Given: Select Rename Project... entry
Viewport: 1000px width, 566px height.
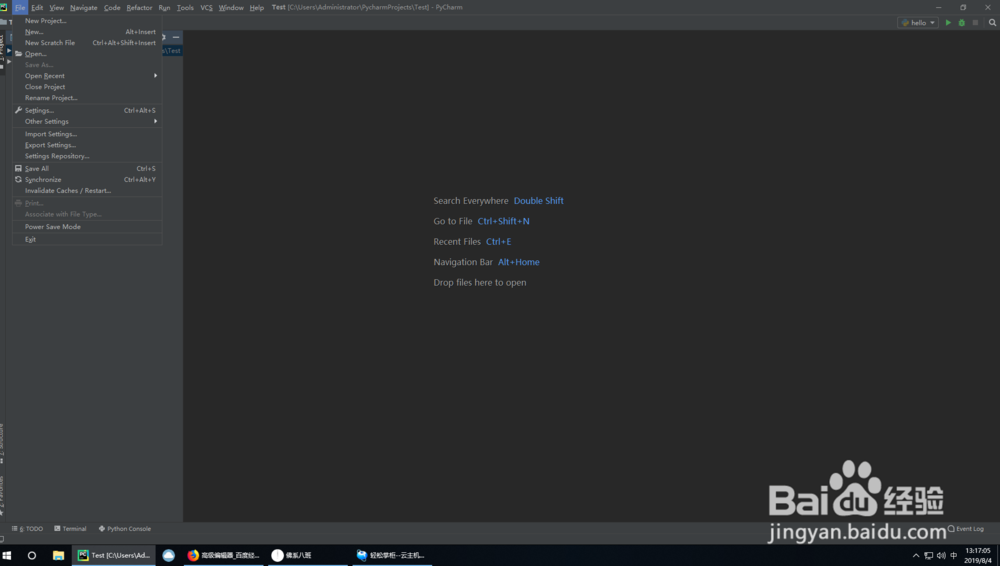Looking at the screenshot, I should click(x=87, y=98).
